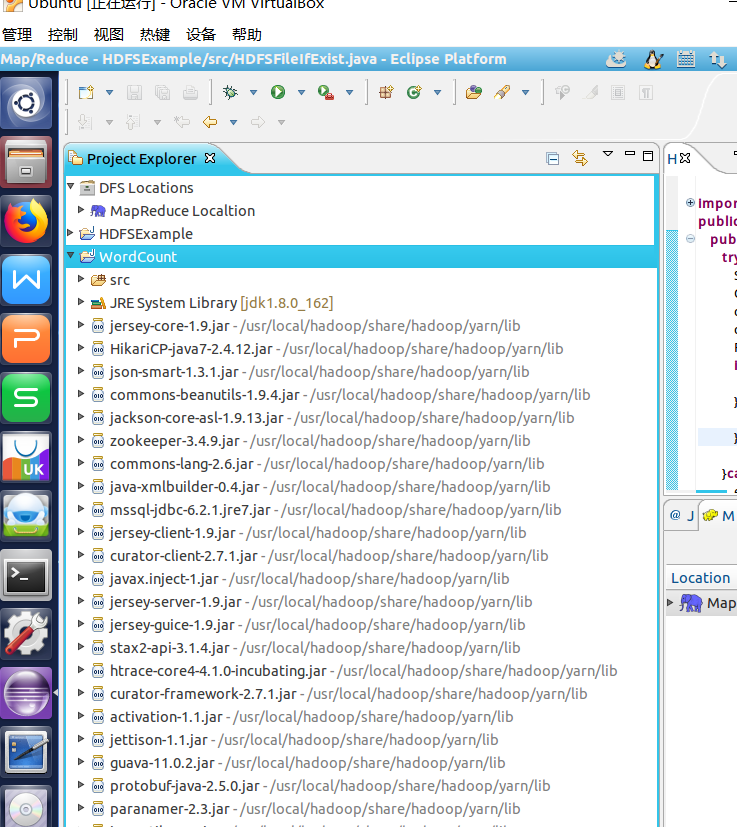This screenshot has width=737, height=827.
Task: Click the New wizard icon in toolbar
Action: coord(86,93)
